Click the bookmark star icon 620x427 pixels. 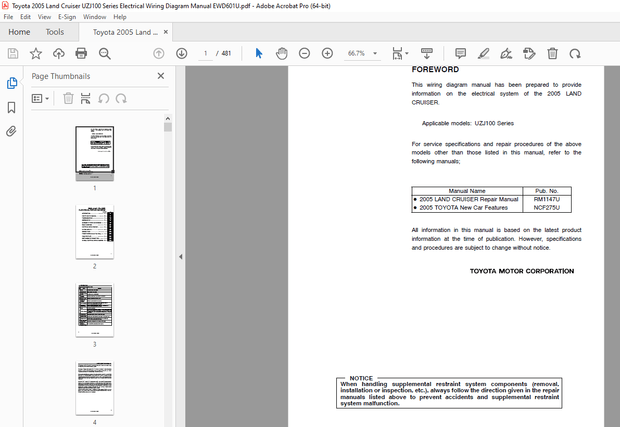pyautogui.click(x=36, y=53)
